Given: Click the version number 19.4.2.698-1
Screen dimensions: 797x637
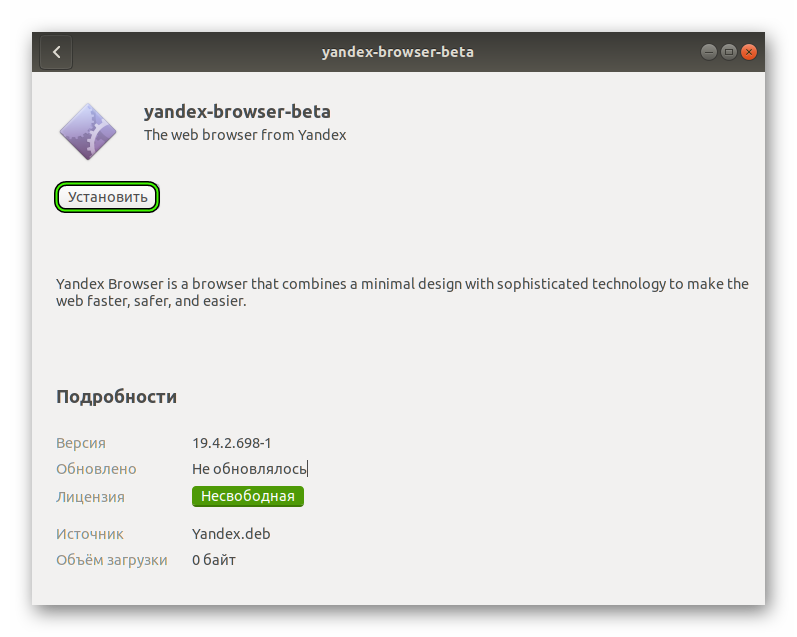Looking at the screenshot, I should click(x=231, y=443).
